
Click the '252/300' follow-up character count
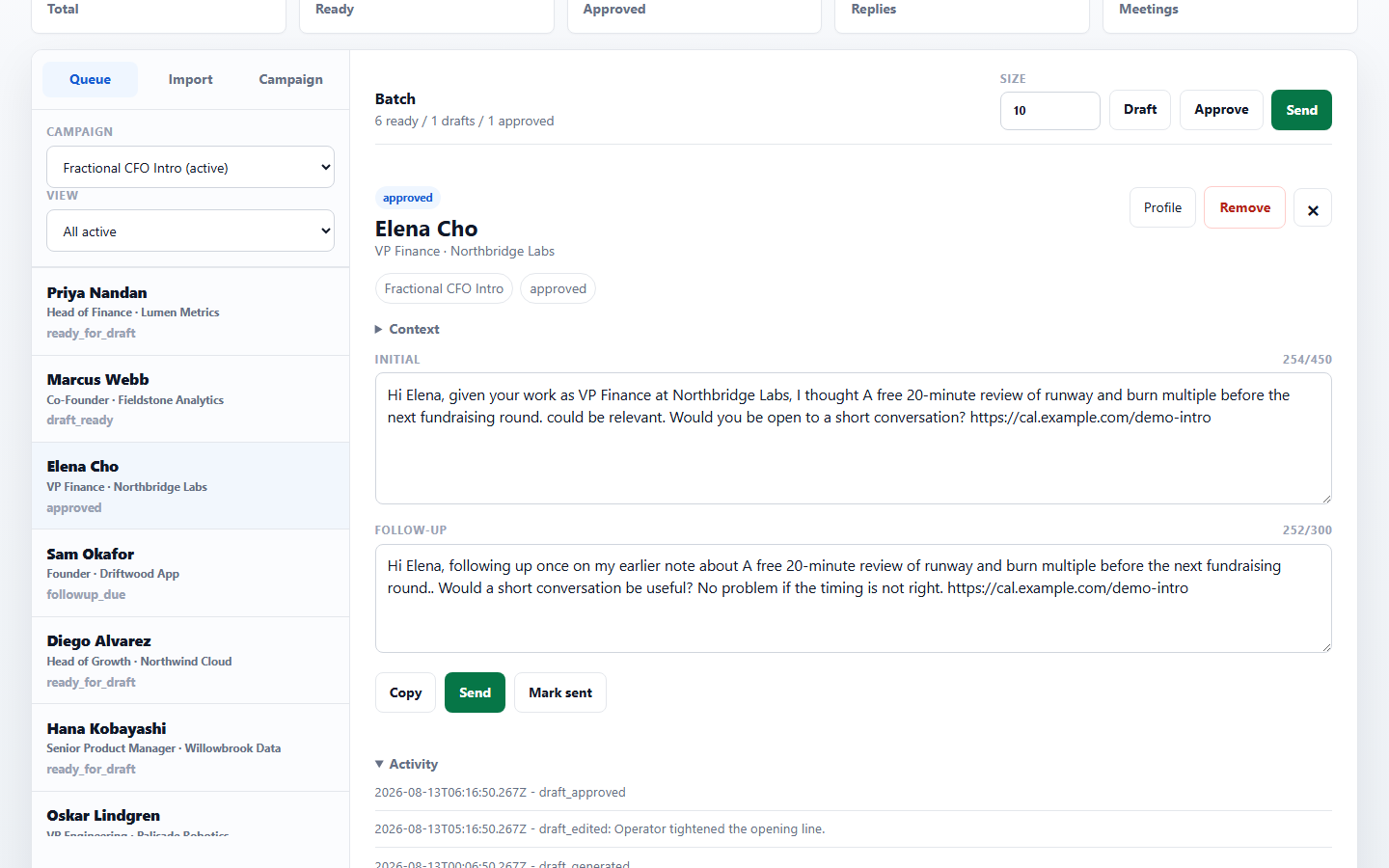(1307, 530)
